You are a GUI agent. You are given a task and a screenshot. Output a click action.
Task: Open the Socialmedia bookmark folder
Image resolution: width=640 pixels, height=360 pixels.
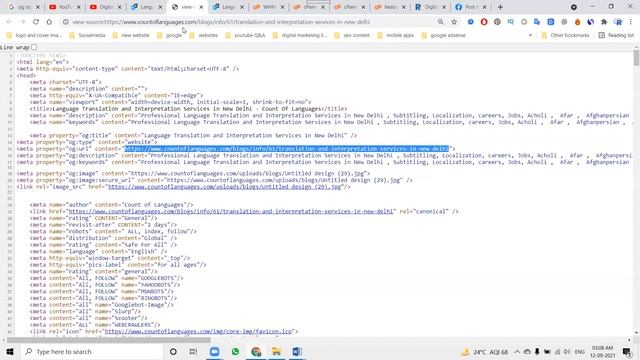[87, 36]
